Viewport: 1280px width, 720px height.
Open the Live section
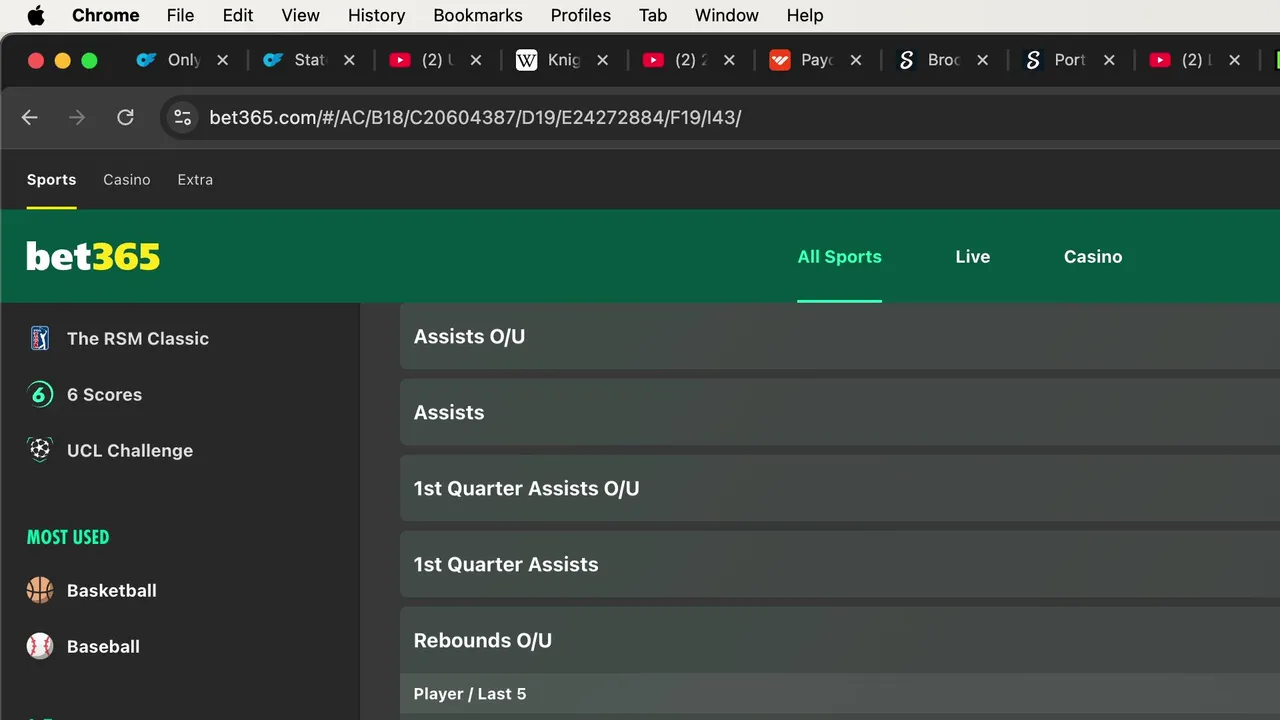point(972,257)
